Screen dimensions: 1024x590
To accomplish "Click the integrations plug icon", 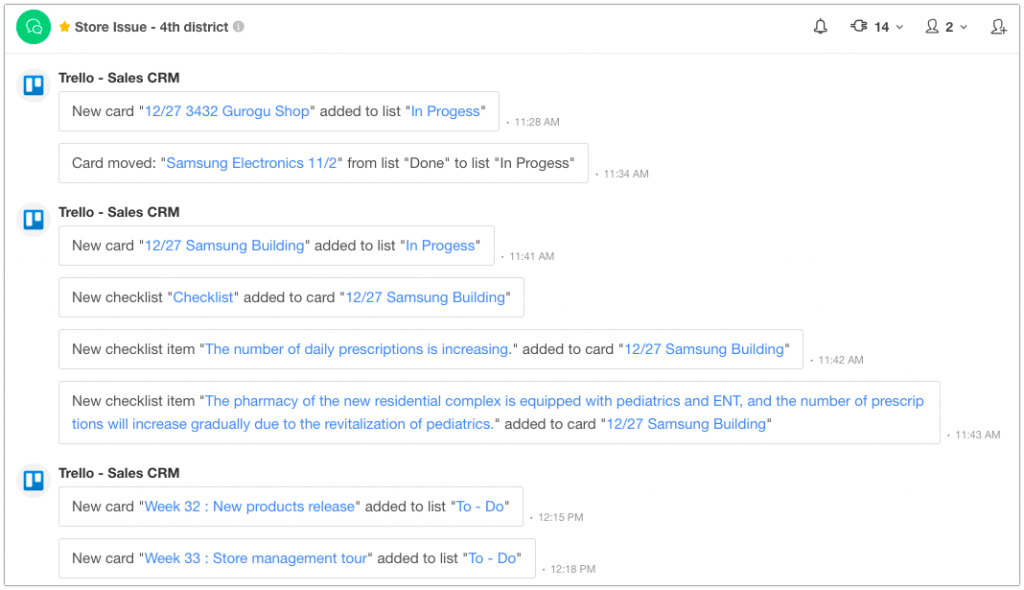I will tap(859, 26).
